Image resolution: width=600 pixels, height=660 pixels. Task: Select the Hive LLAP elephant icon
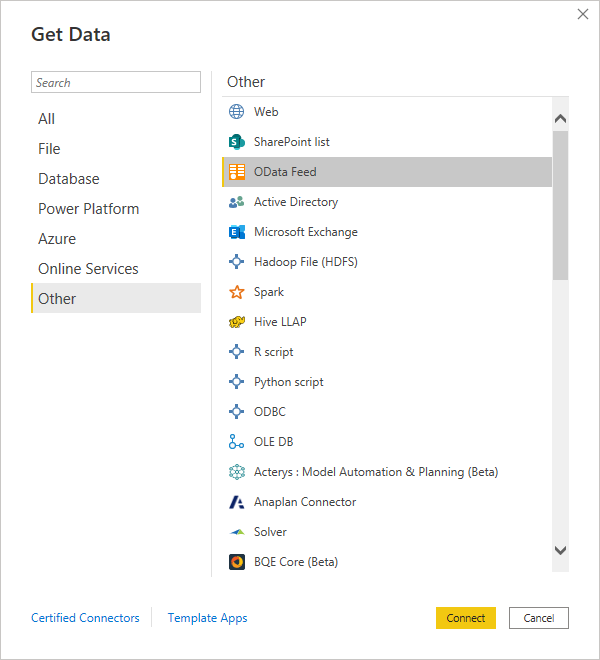(237, 322)
